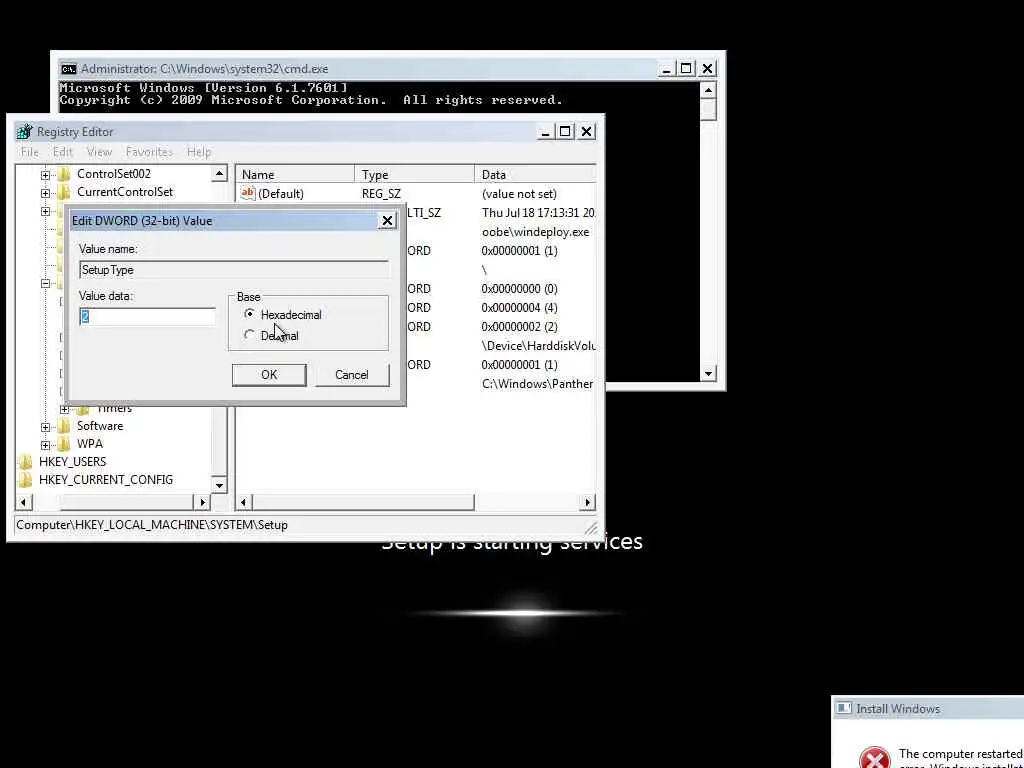This screenshot has width=1024, height=768.
Task: Expand the CurrentControlSet tree node
Action: pyautogui.click(x=45, y=193)
